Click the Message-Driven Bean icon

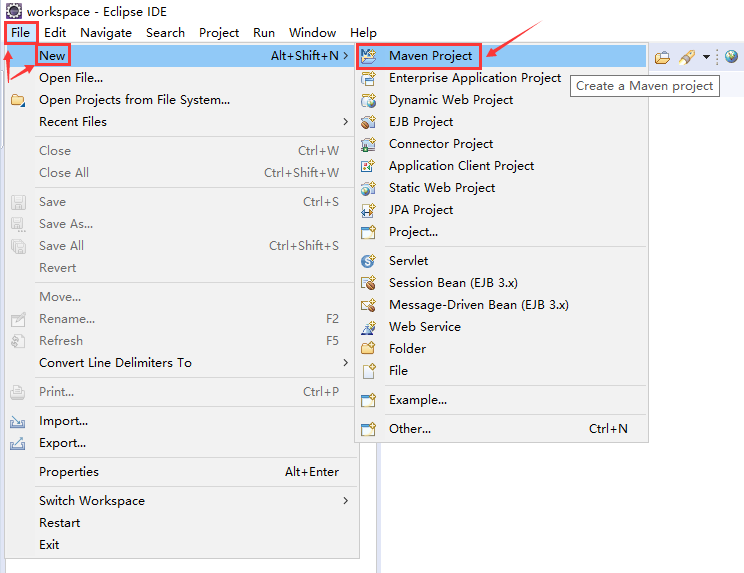tap(368, 305)
